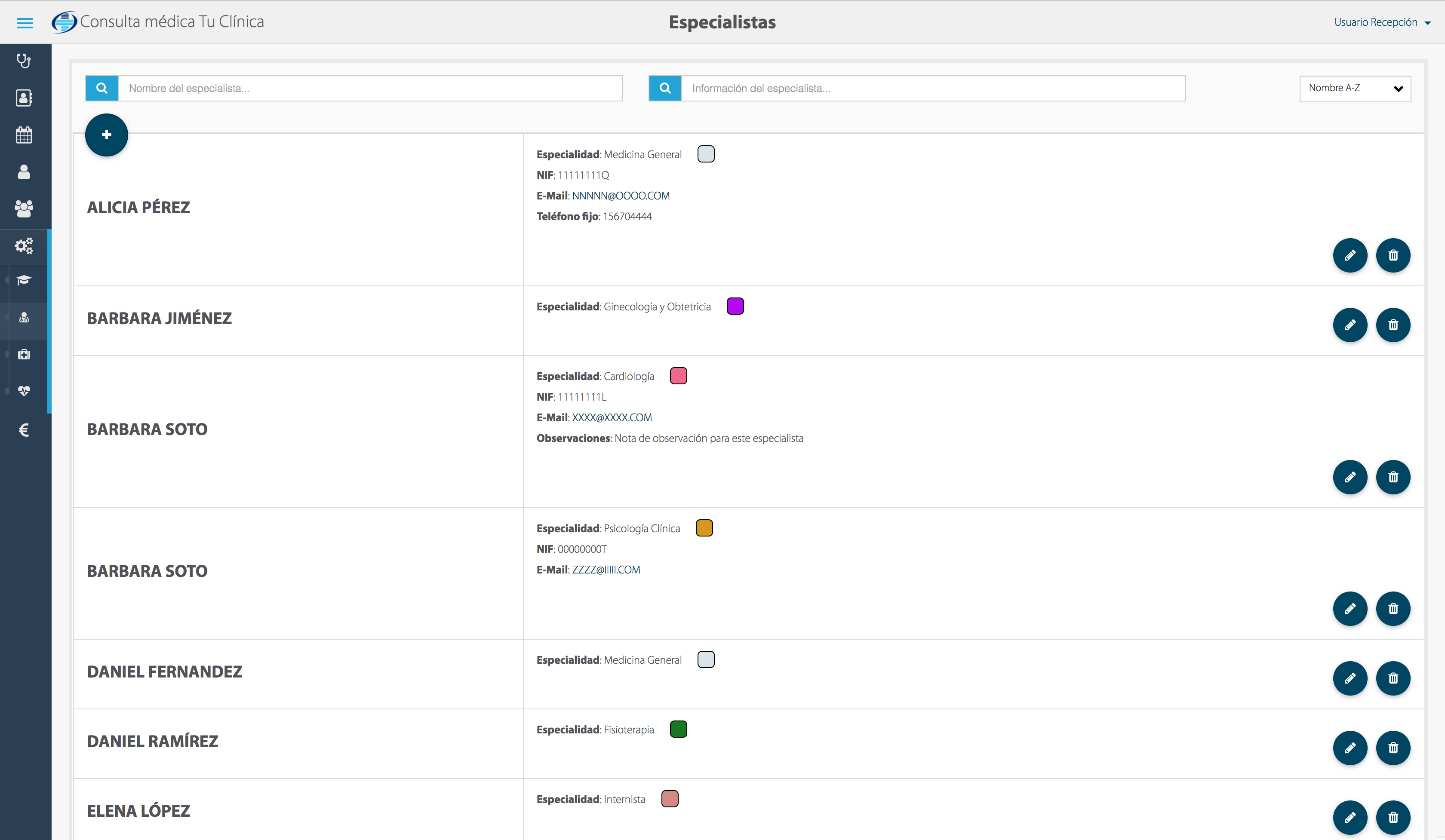Image resolution: width=1445 pixels, height=840 pixels.
Task: Edit Alicia Pérez with pencil button
Action: coord(1350,255)
